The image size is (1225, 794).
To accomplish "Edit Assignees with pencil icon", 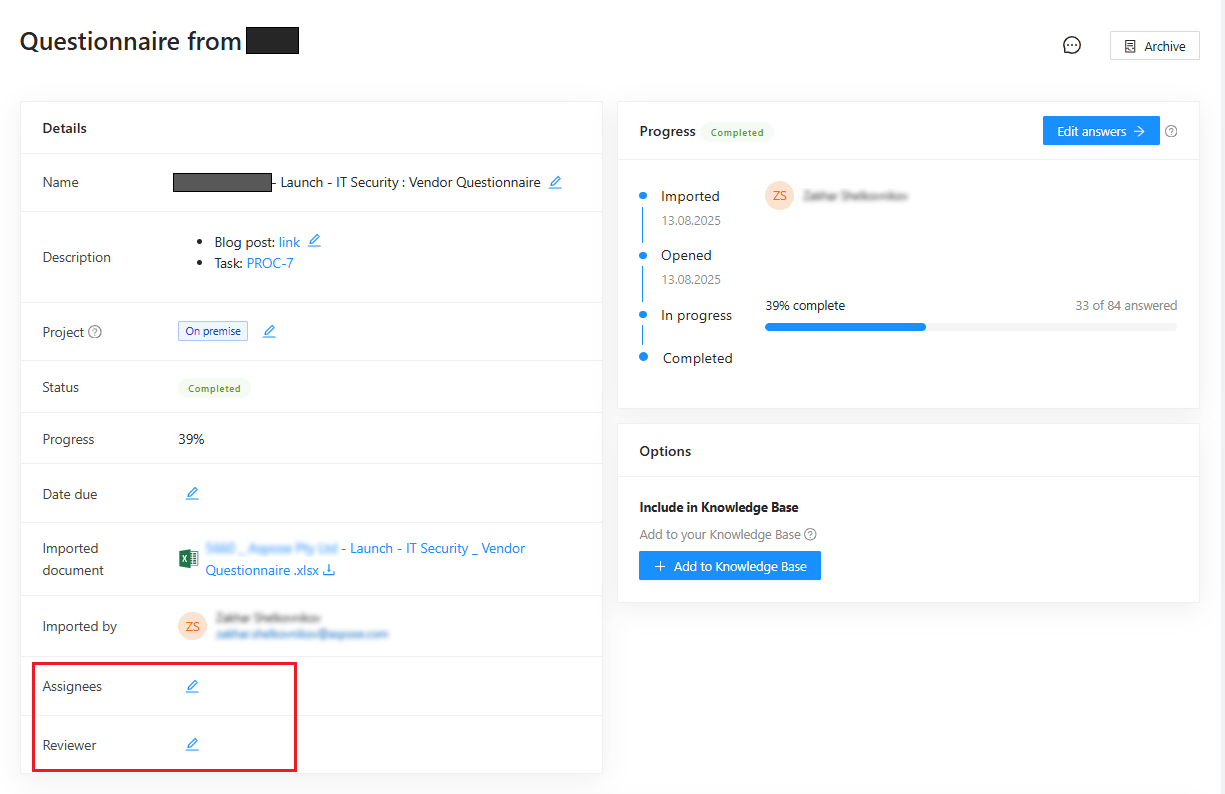I will pos(192,686).
